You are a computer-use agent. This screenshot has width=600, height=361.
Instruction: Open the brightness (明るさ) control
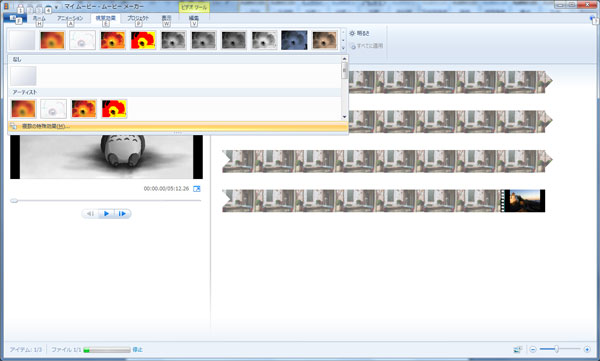coord(359,33)
